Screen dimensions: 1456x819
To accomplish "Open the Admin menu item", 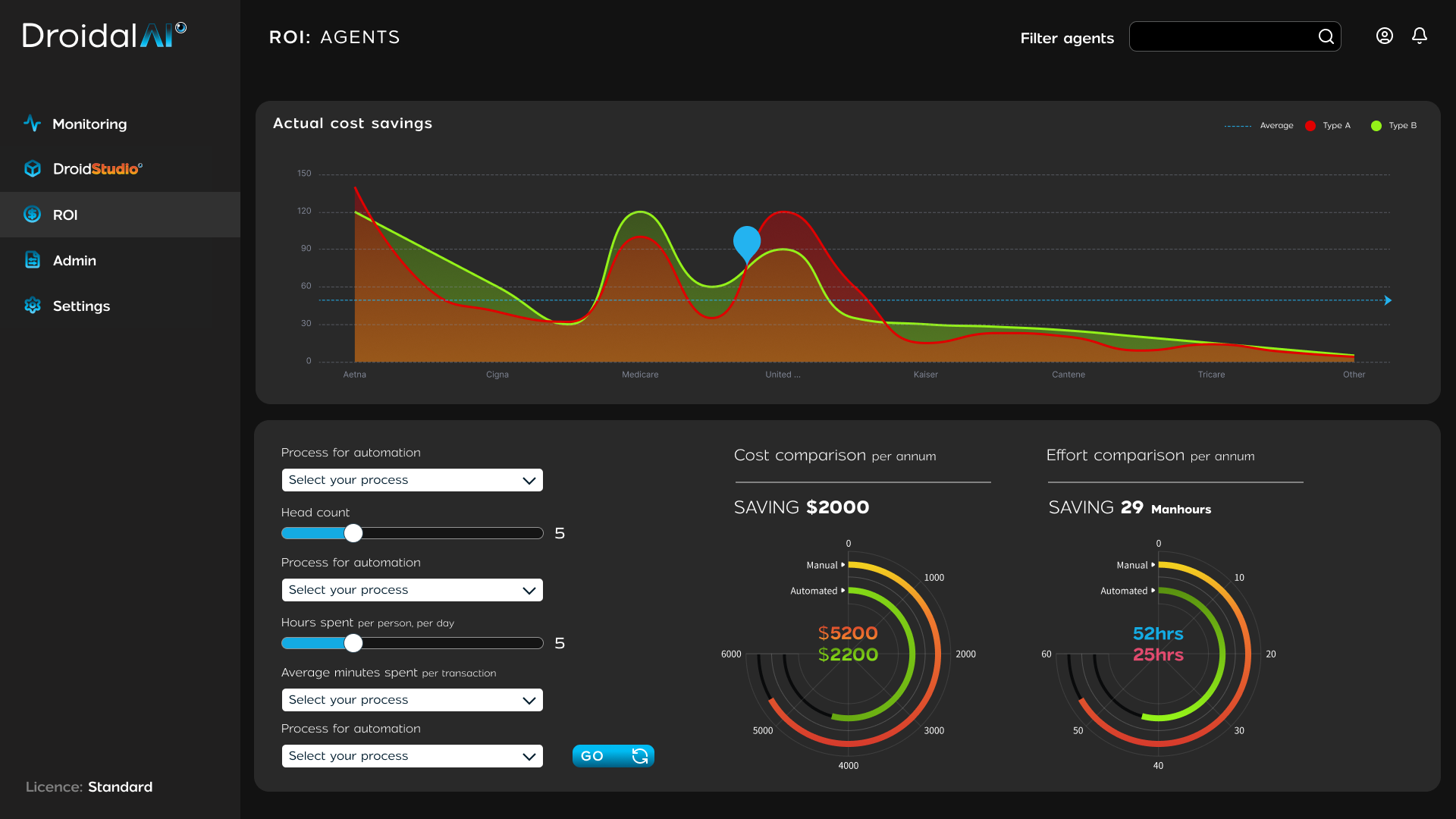I will 120,260.
